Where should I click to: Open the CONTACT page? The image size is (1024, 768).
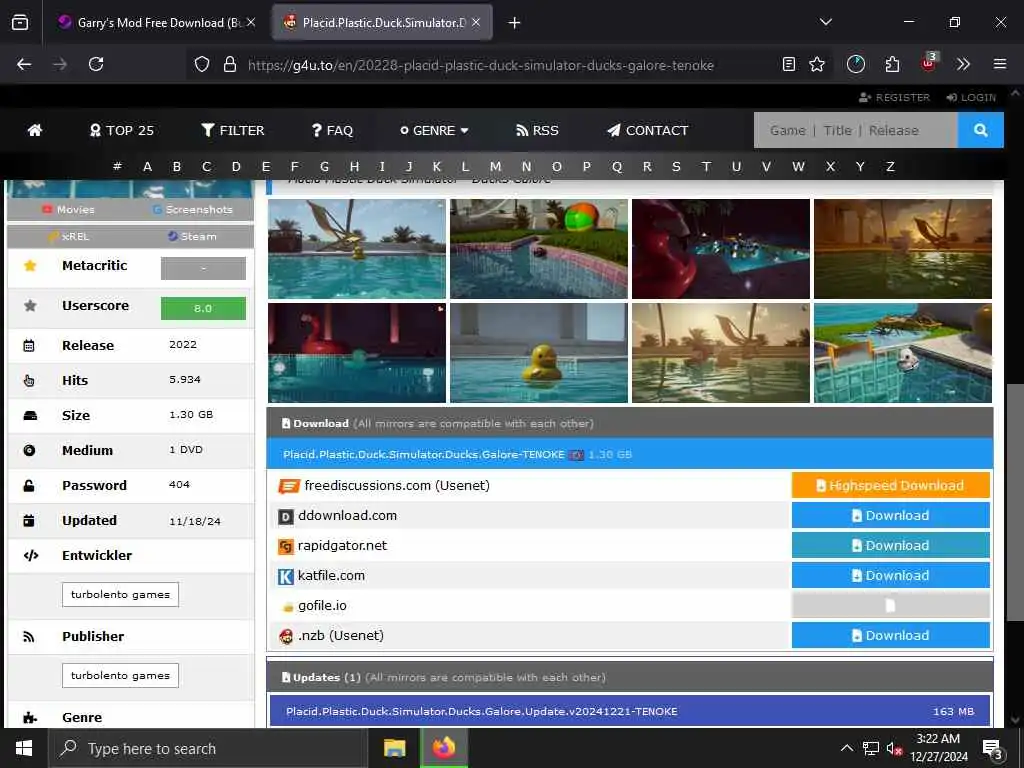[x=648, y=130]
